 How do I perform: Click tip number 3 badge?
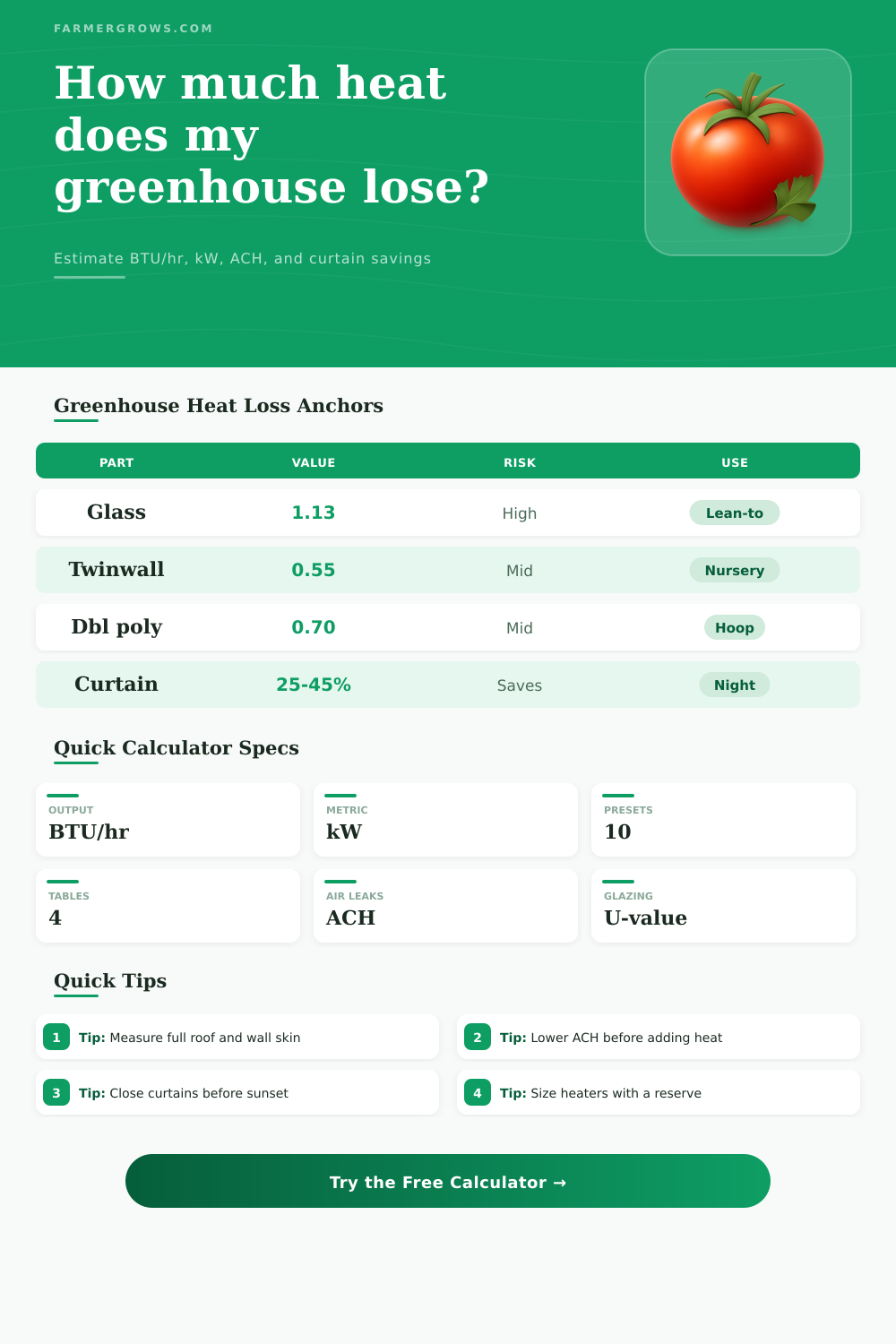56,1093
